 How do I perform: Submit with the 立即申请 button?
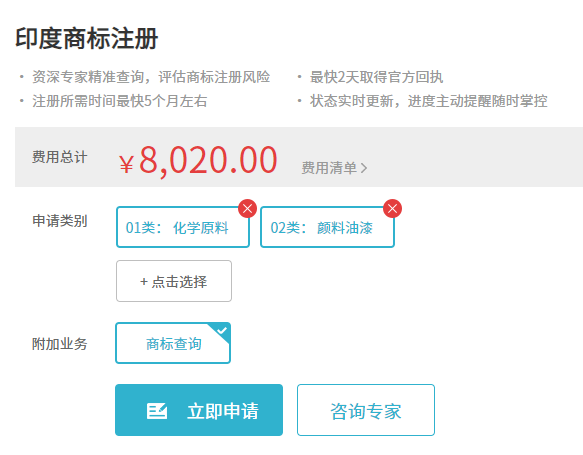click(199, 410)
